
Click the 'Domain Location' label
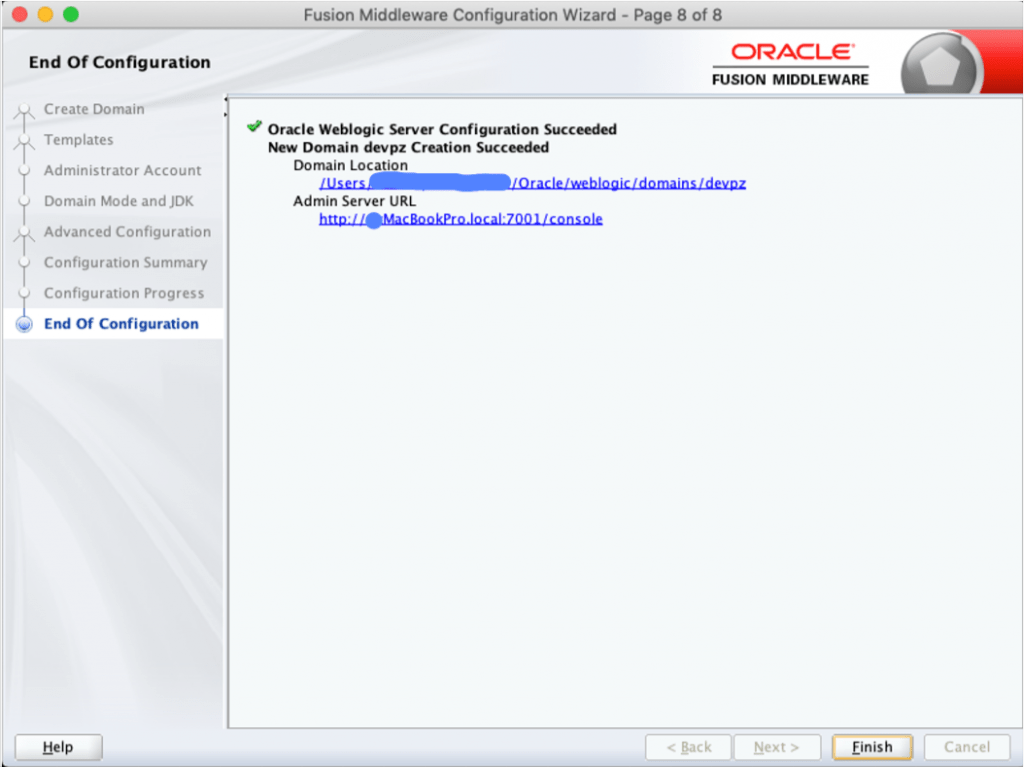350,165
